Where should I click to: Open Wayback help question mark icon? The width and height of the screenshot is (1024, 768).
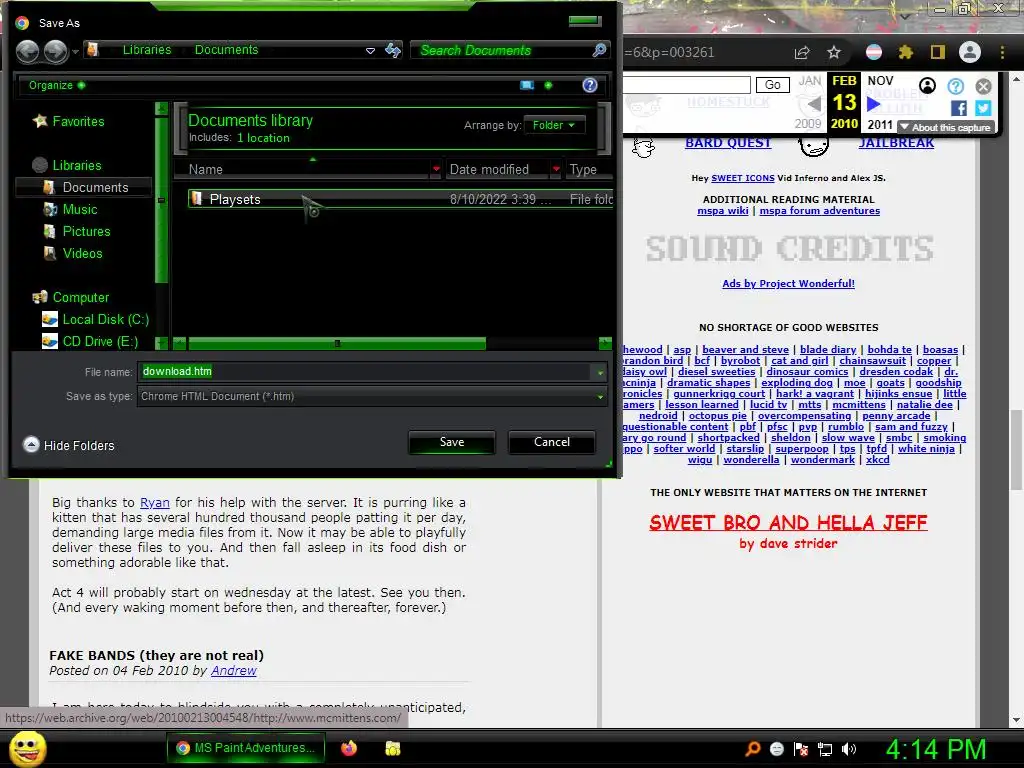[x=955, y=86]
